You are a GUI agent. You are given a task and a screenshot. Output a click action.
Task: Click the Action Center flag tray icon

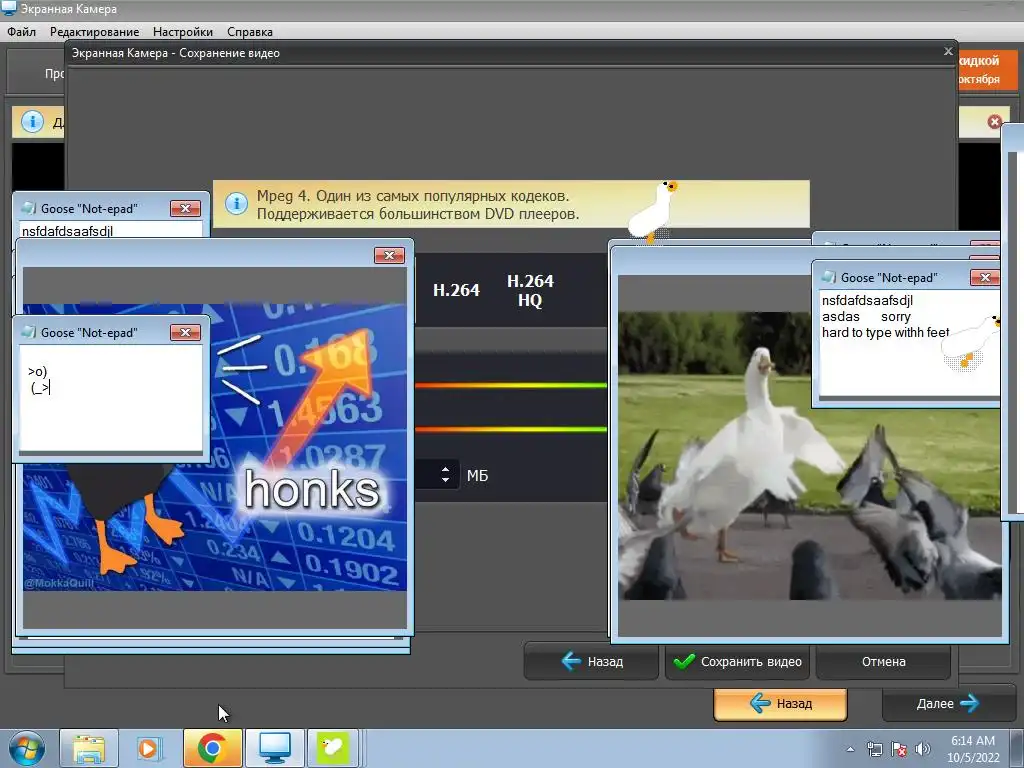[x=899, y=749]
